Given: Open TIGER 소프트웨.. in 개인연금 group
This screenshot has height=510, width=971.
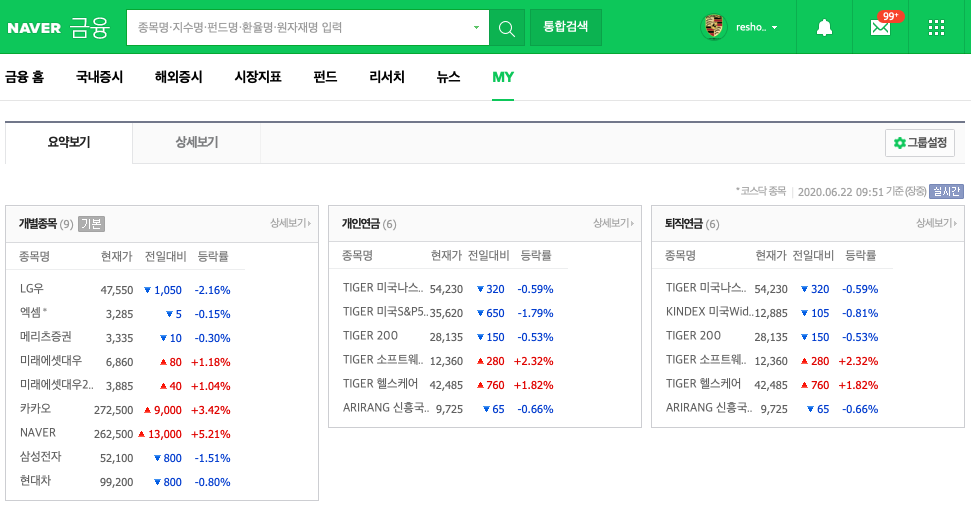Looking at the screenshot, I should pyautogui.click(x=383, y=360).
